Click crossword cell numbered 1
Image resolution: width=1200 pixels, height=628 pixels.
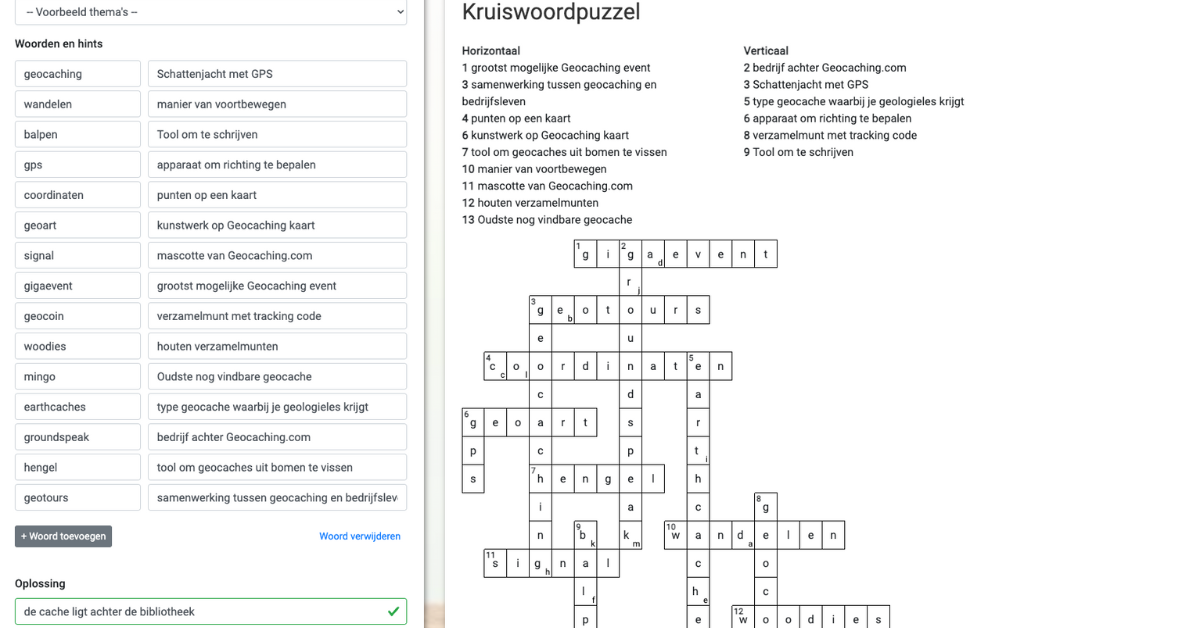click(585, 253)
